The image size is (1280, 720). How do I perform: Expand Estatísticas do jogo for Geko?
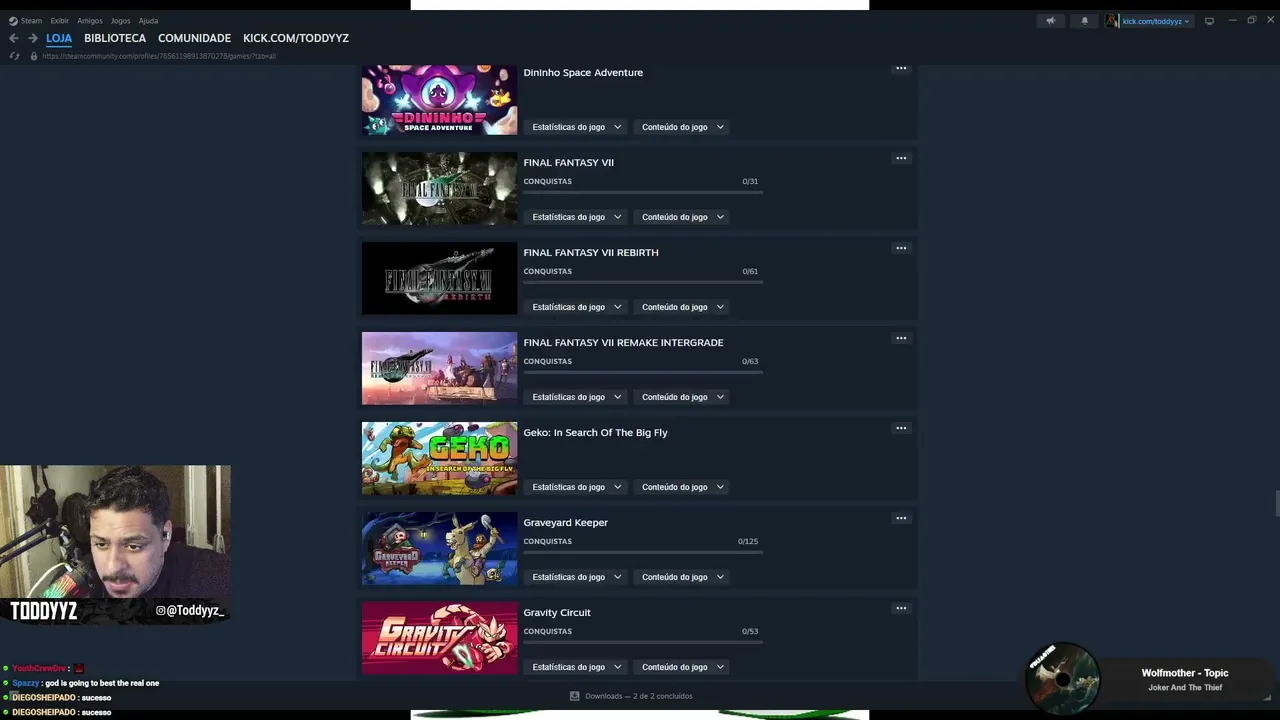(577, 487)
